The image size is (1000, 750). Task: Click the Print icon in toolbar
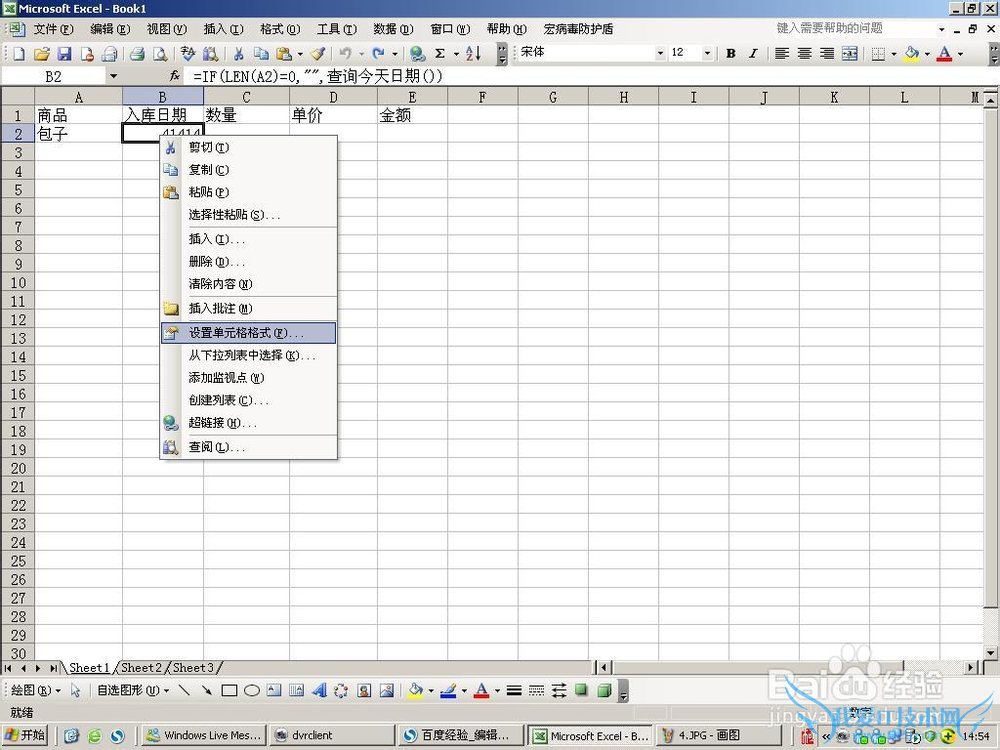[137, 54]
